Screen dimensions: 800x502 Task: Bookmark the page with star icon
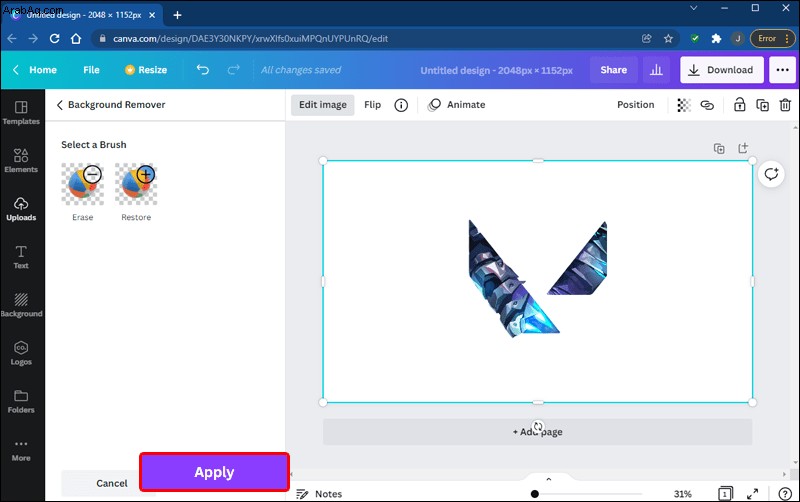pyautogui.click(x=668, y=38)
